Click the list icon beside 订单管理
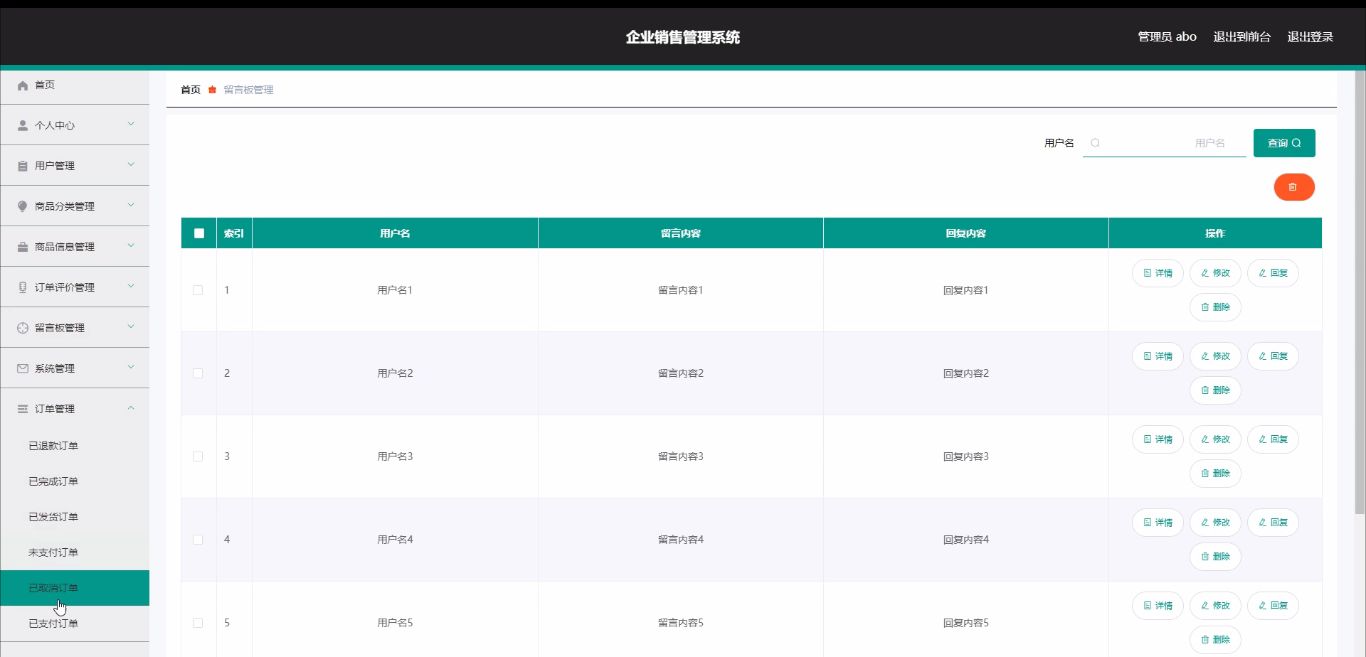The width and height of the screenshot is (1366, 657). (x=23, y=409)
